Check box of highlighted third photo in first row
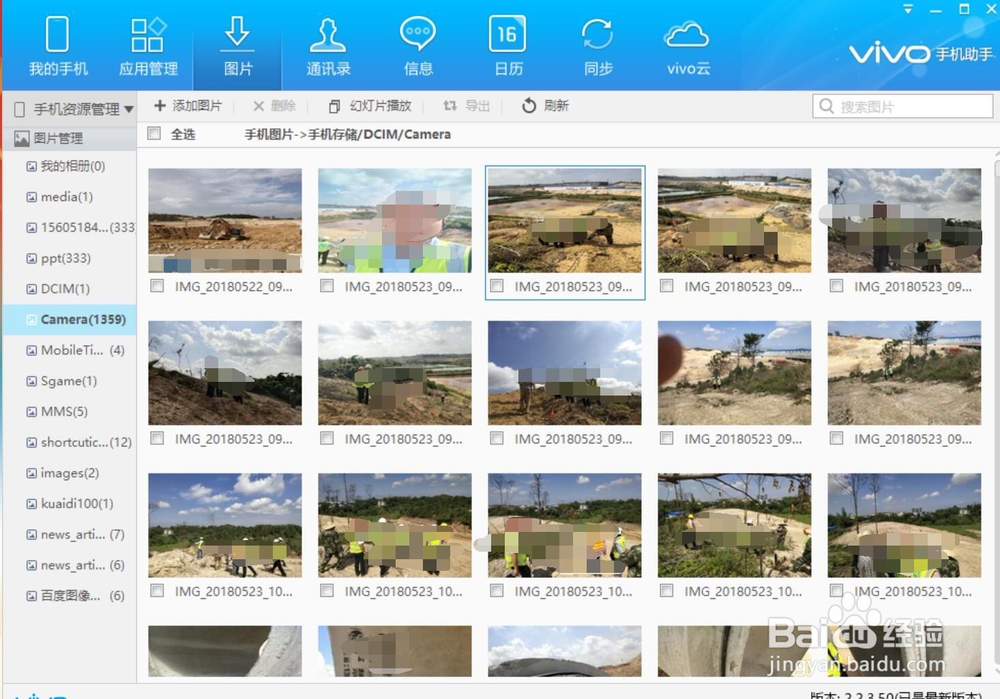 coord(496,286)
